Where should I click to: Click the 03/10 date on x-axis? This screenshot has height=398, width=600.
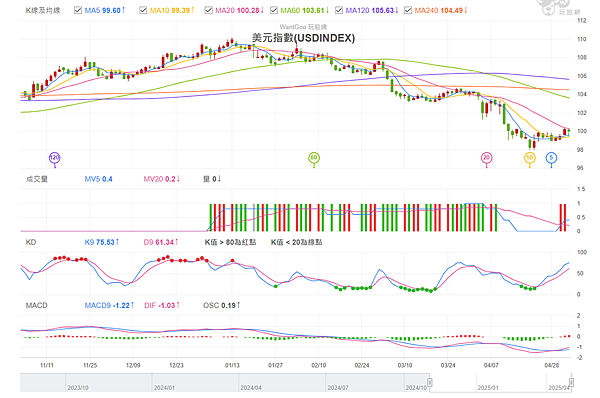(x=405, y=365)
